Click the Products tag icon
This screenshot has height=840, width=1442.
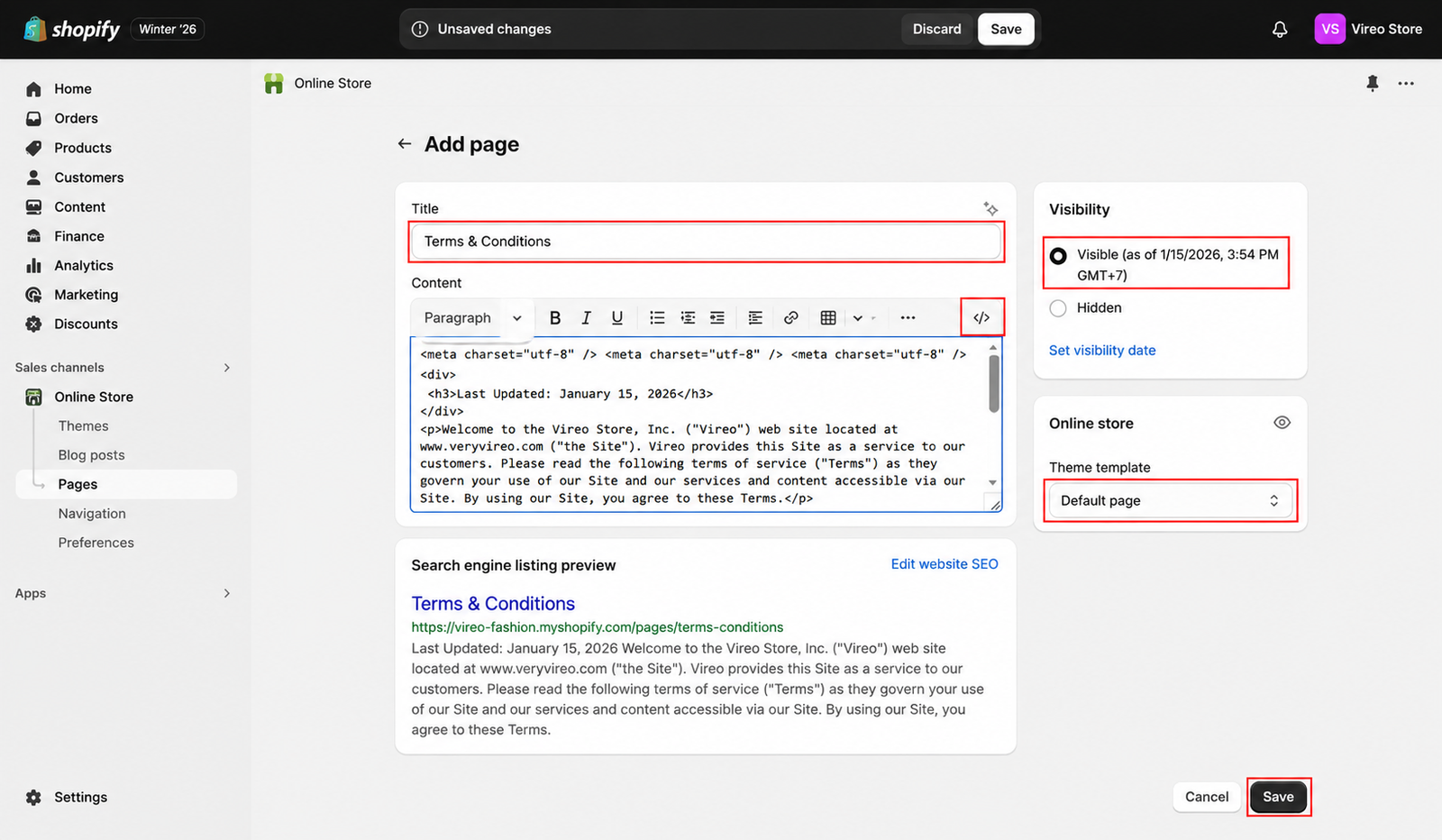tap(33, 148)
